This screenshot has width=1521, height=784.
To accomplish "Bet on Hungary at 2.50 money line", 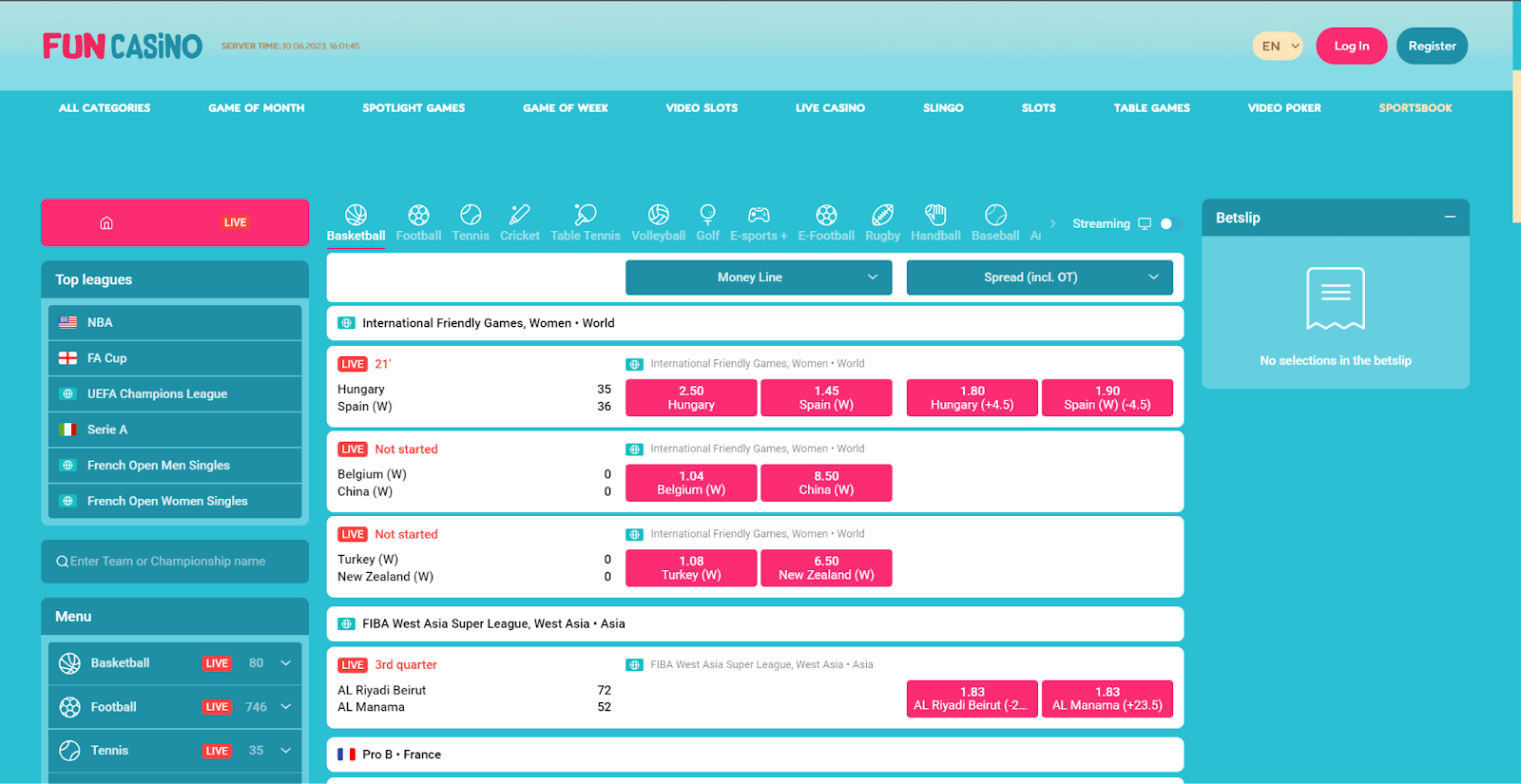I will (x=691, y=397).
